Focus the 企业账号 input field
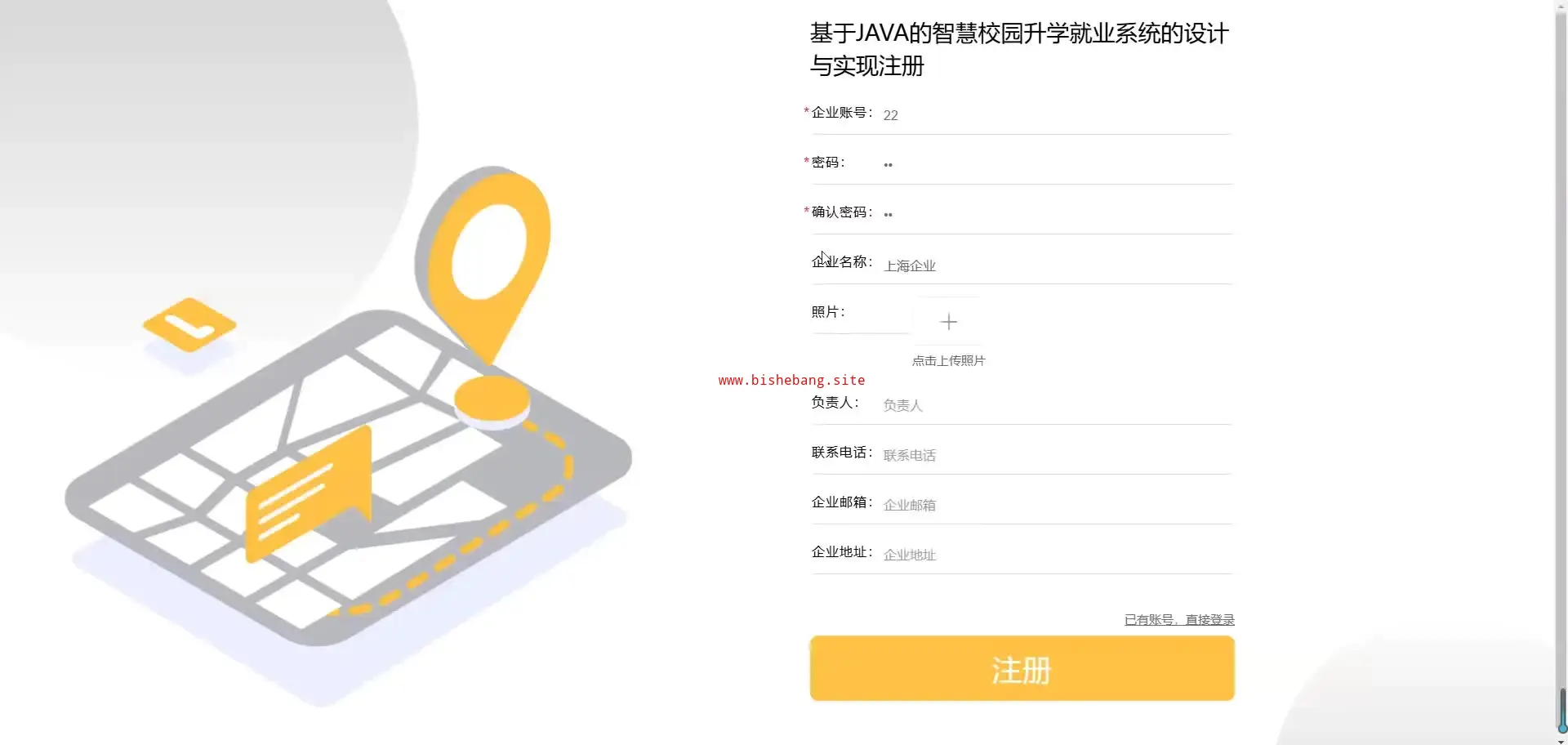This screenshot has height=745, width=1568. click(x=1057, y=115)
